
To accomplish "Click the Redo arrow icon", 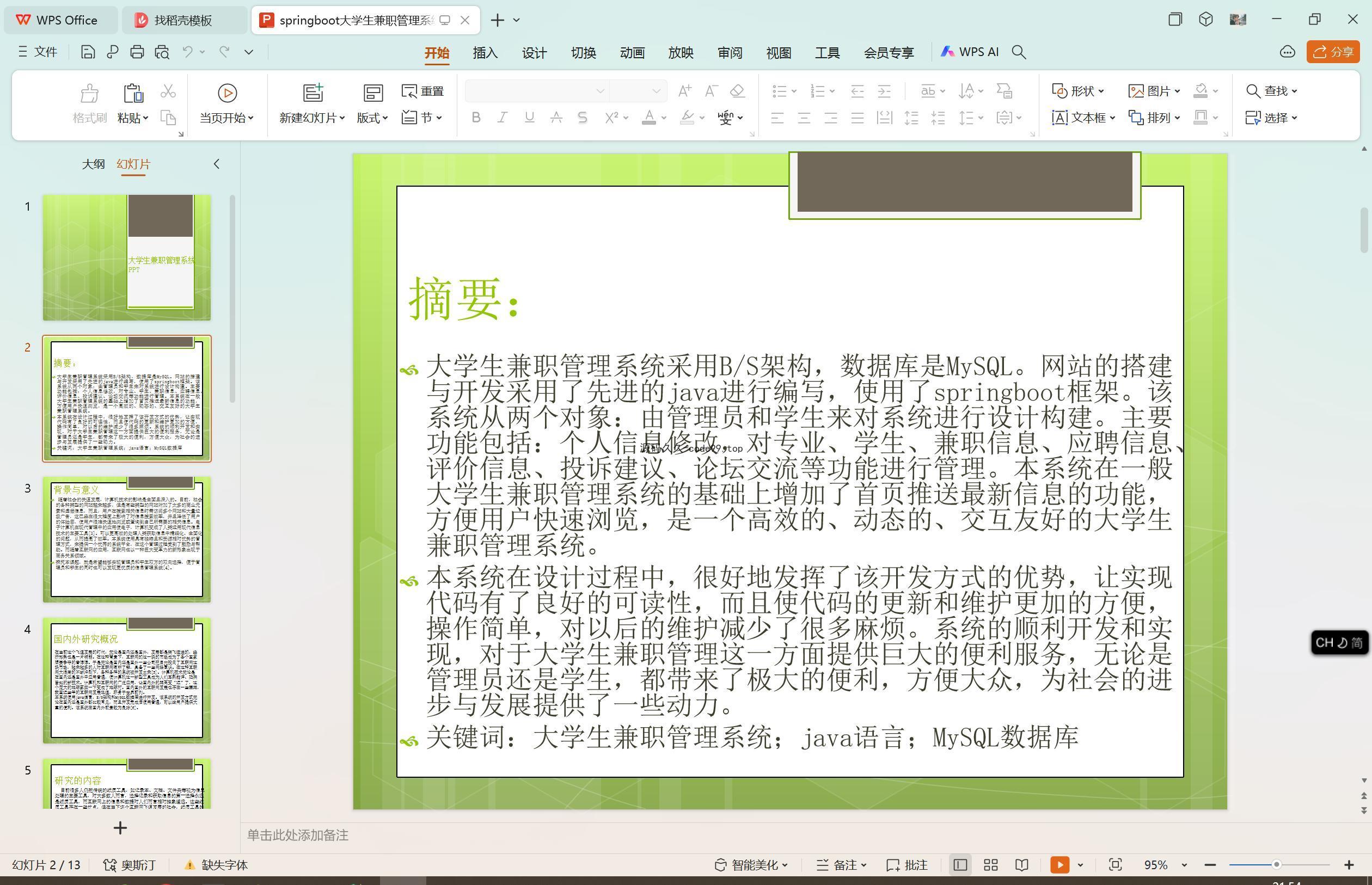I will coord(224,52).
